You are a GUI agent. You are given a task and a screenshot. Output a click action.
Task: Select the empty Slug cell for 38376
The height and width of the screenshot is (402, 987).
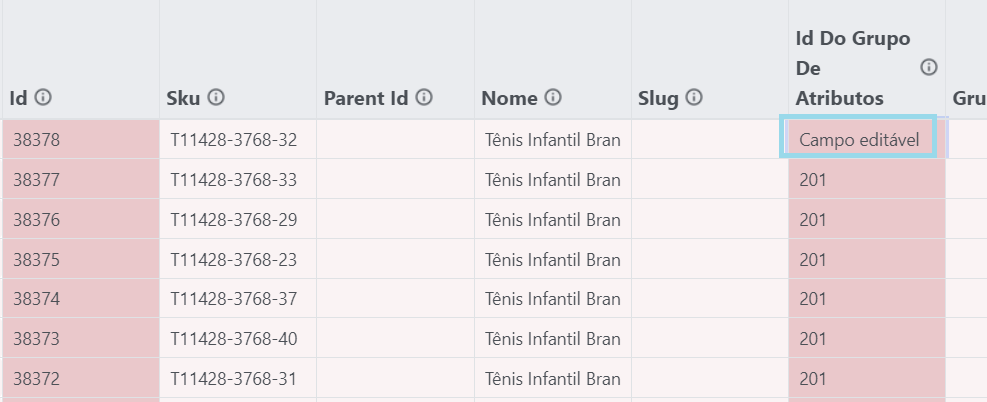pyautogui.click(x=710, y=219)
